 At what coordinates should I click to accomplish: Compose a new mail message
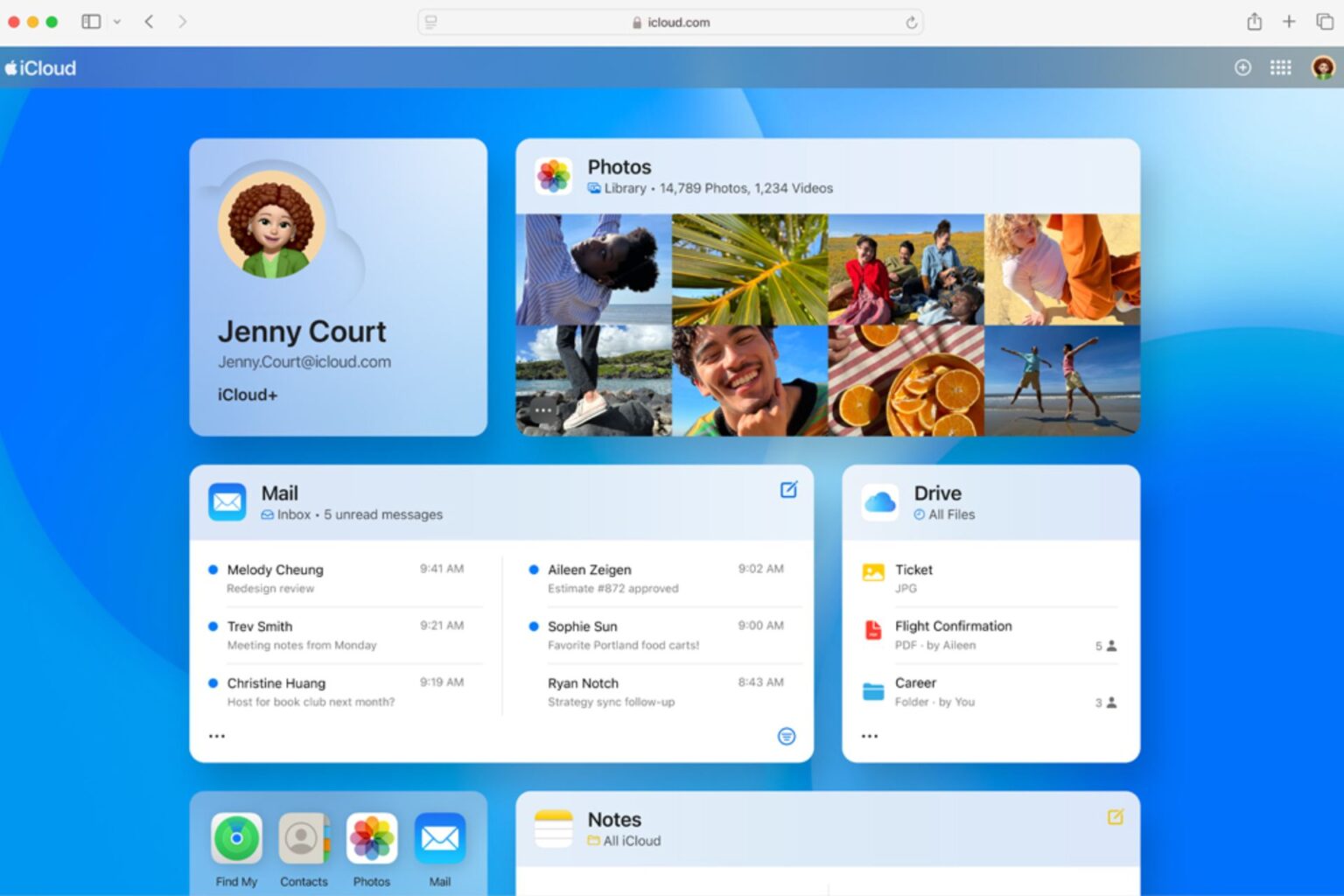[x=787, y=490]
